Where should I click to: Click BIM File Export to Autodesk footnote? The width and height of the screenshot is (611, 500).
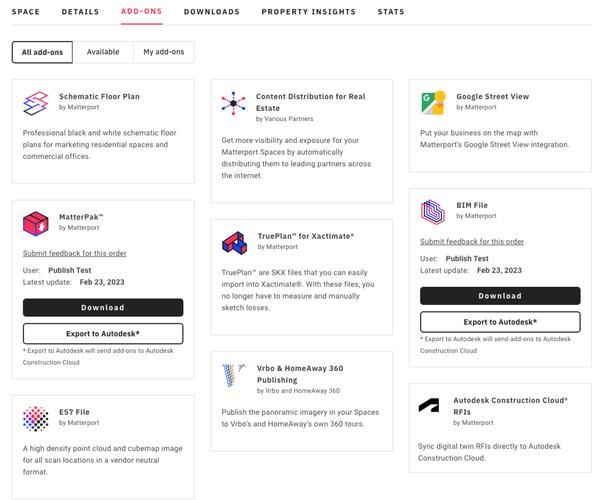pos(495,345)
